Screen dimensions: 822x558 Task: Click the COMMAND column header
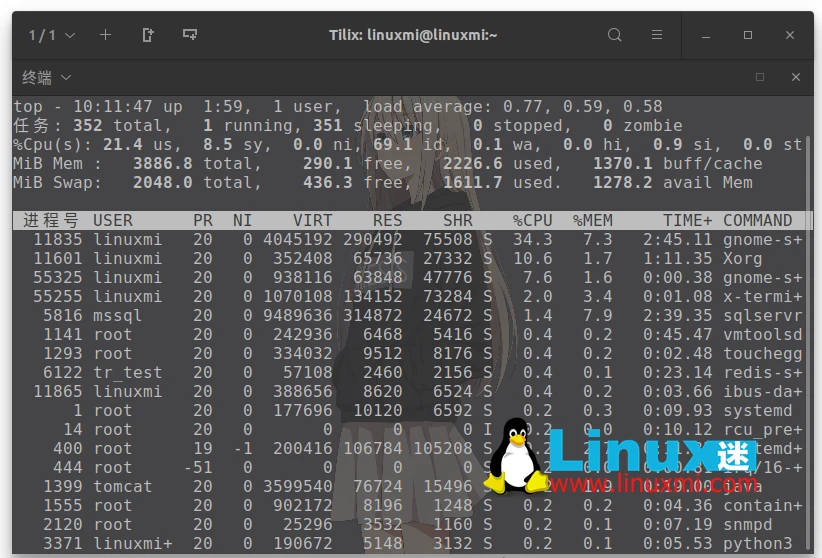pos(758,220)
